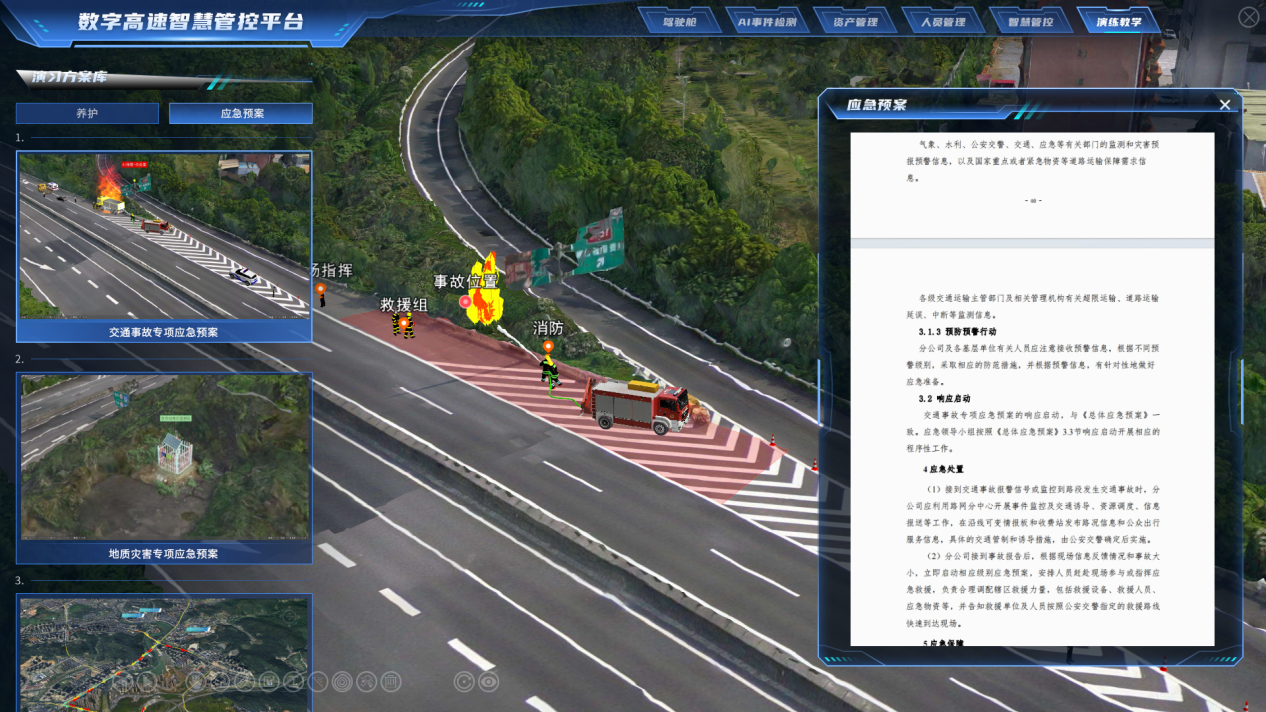The width and height of the screenshot is (1266, 712).
Task: Click the 地质灾害专项应急预案 label button
Action: [164, 553]
